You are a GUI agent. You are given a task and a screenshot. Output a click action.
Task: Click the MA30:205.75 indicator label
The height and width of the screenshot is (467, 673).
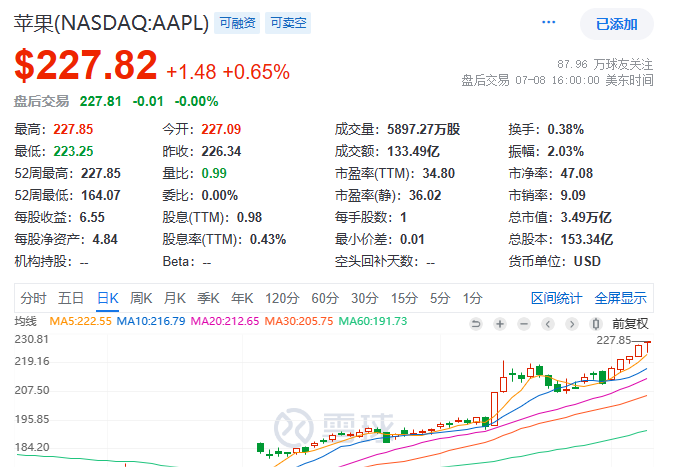click(x=299, y=321)
